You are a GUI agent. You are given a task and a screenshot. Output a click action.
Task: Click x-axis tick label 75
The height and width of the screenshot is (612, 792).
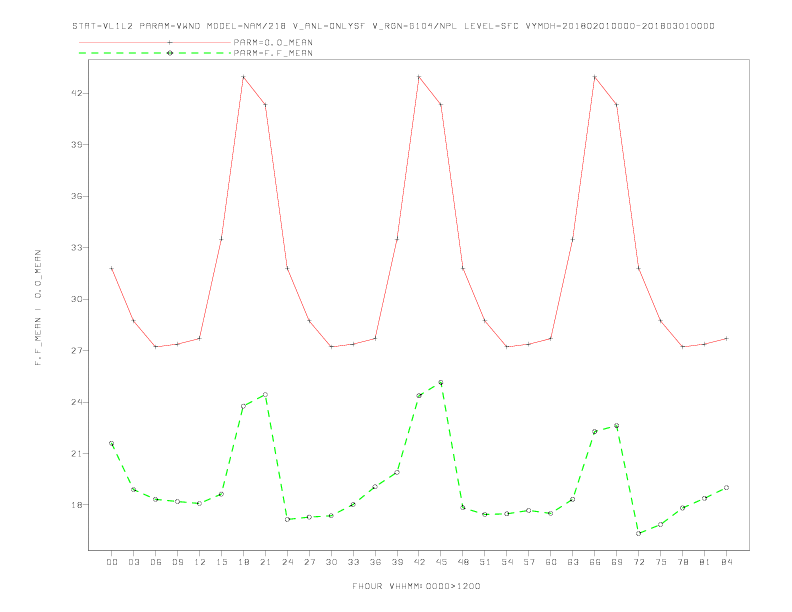[661, 562]
